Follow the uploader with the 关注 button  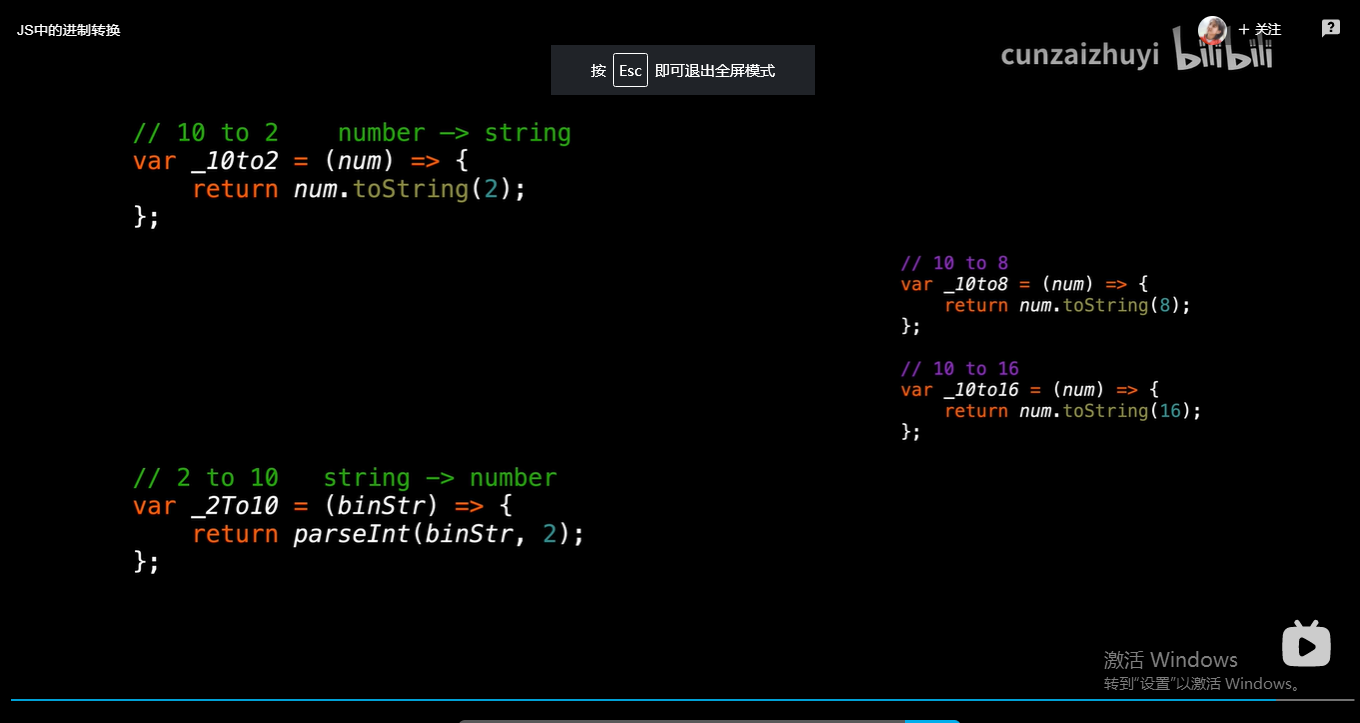coord(1260,30)
